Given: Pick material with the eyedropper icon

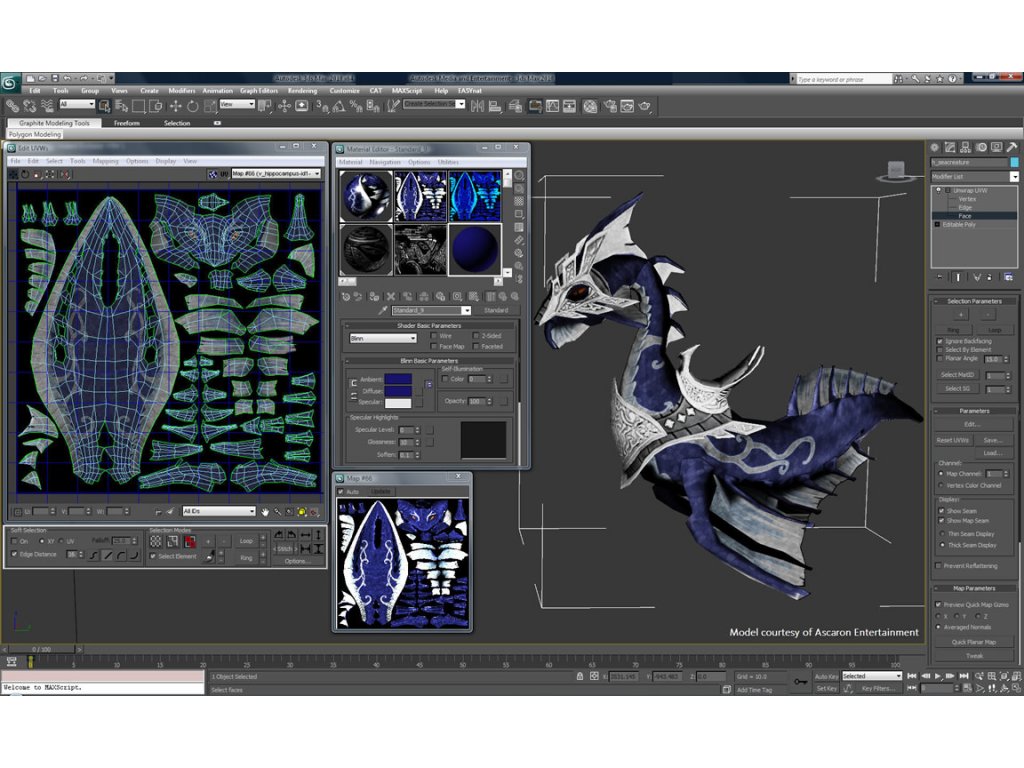Looking at the screenshot, I should (382, 311).
